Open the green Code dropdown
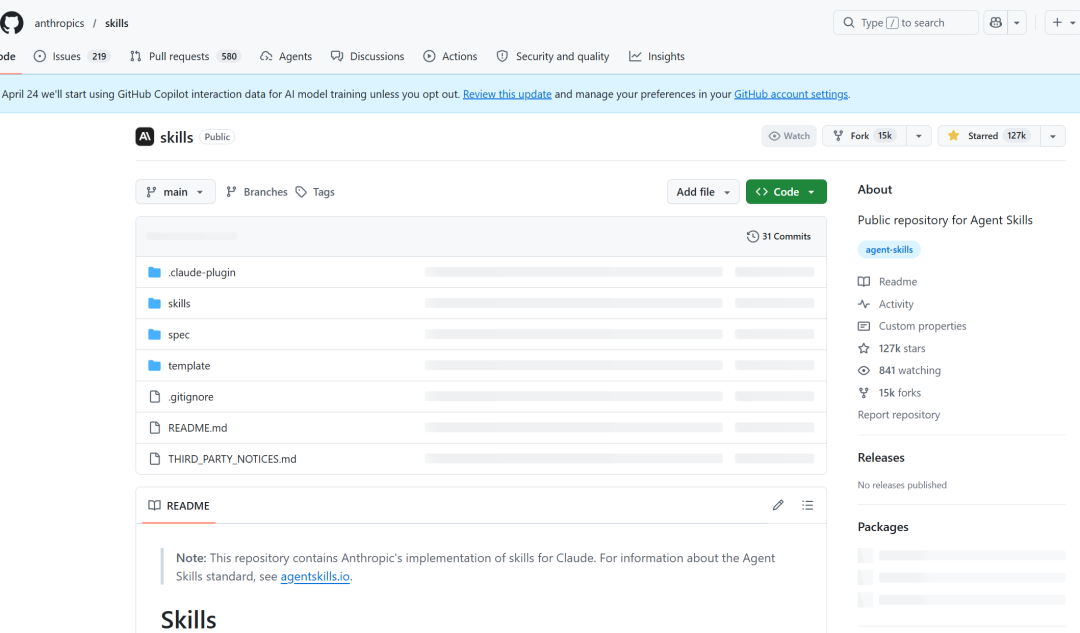Screen dimensions: 1080x633 [x=786, y=191]
